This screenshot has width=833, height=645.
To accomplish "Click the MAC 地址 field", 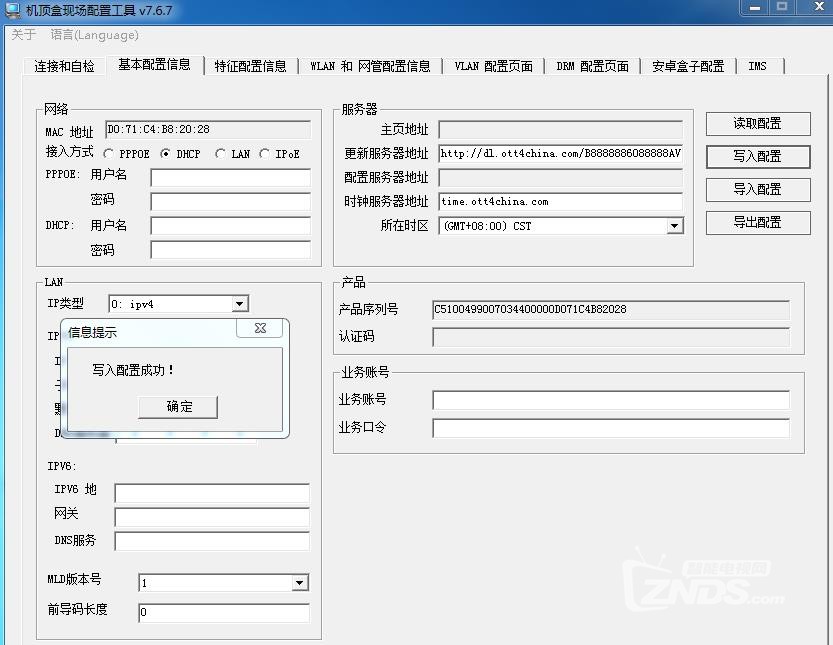I will pyautogui.click(x=208, y=130).
